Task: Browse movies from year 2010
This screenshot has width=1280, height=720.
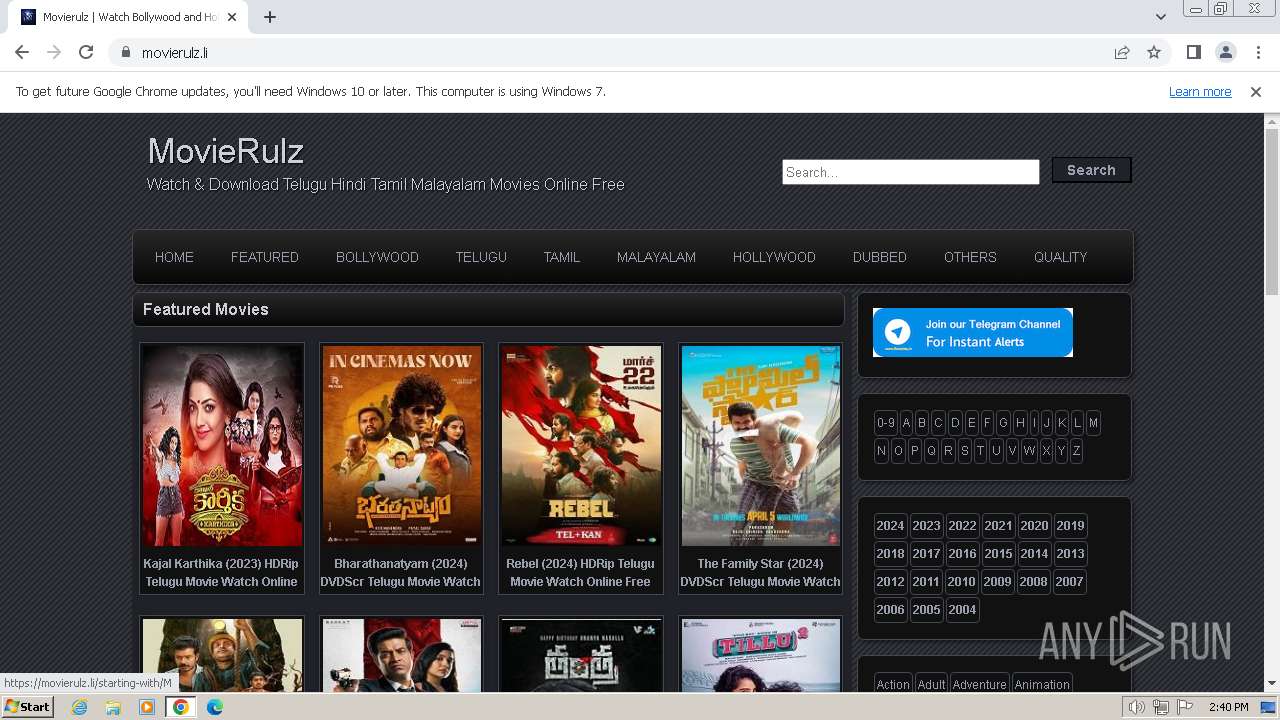Action: click(961, 582)
